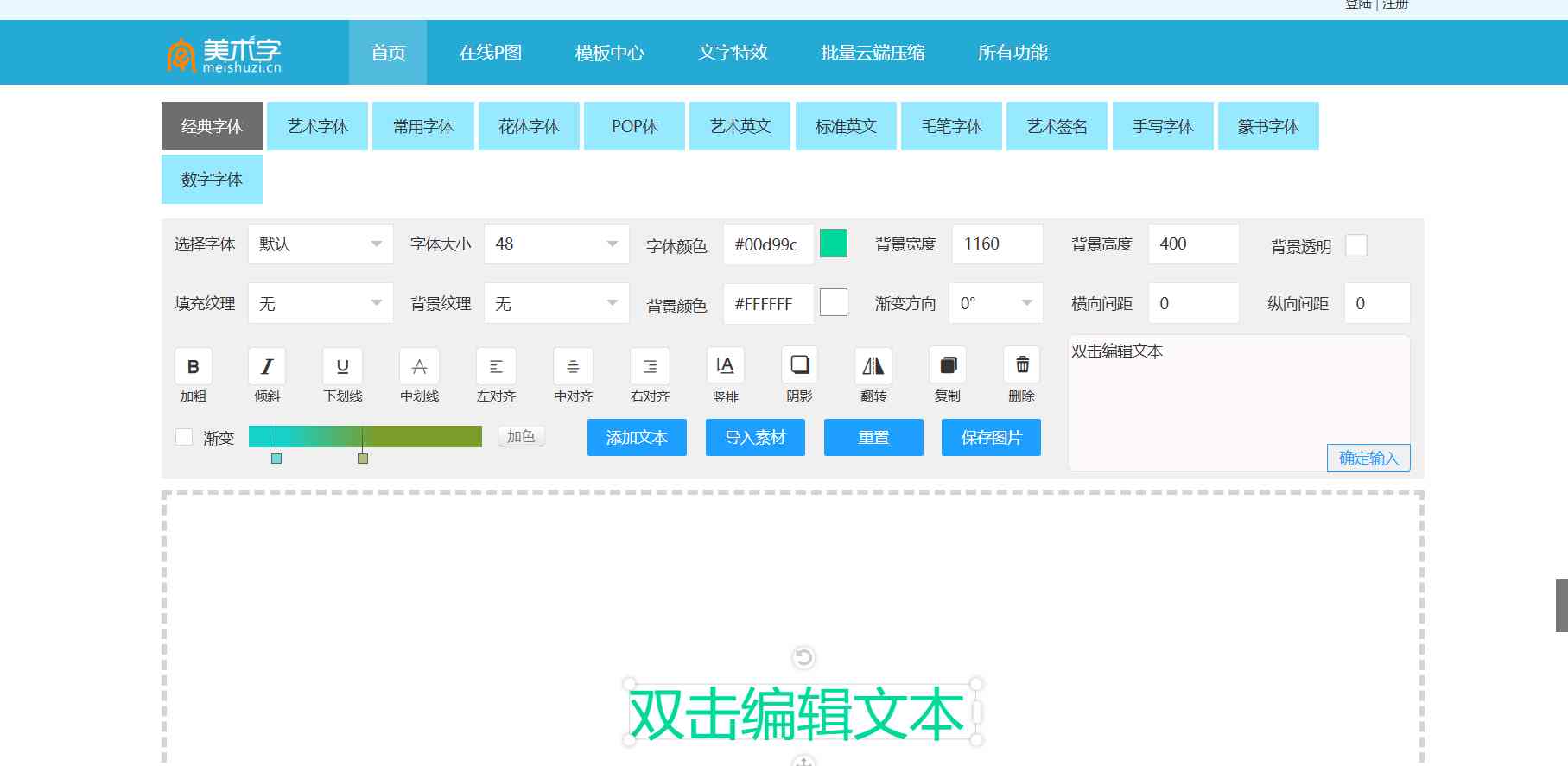The width and height of the screenshot is (1568, 766).
Task: Open the 填充纹理 fill texture dropdown
Action: point(321,303)
